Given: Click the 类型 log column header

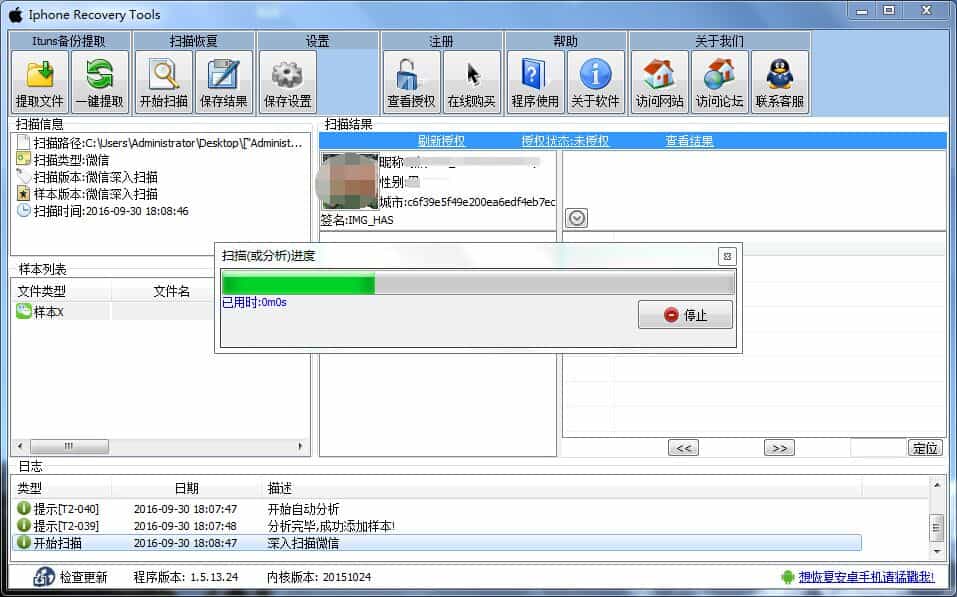Looking at the screenshot, I should pos(62,488).
